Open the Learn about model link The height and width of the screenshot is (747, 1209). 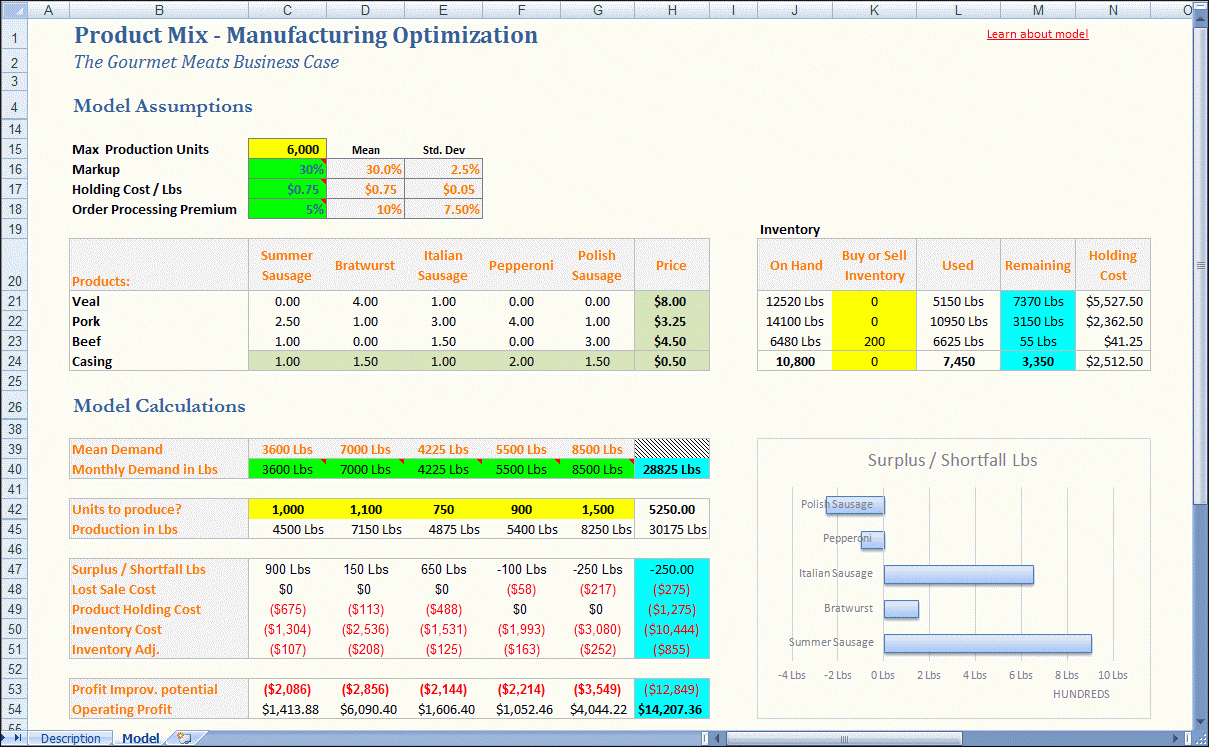pyautogui.click(x=1037, y=34)
